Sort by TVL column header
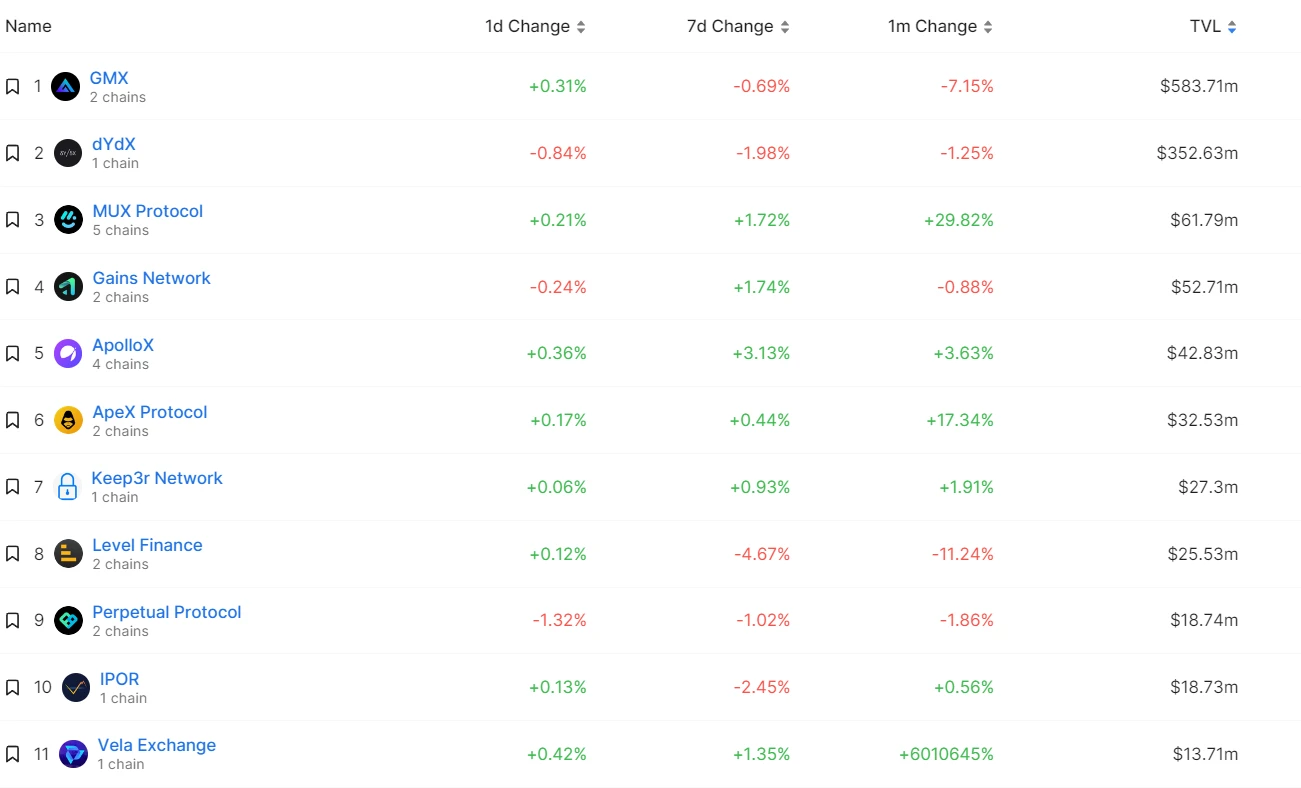The width and height of the screenshot is (1301, 788). 1212,27
